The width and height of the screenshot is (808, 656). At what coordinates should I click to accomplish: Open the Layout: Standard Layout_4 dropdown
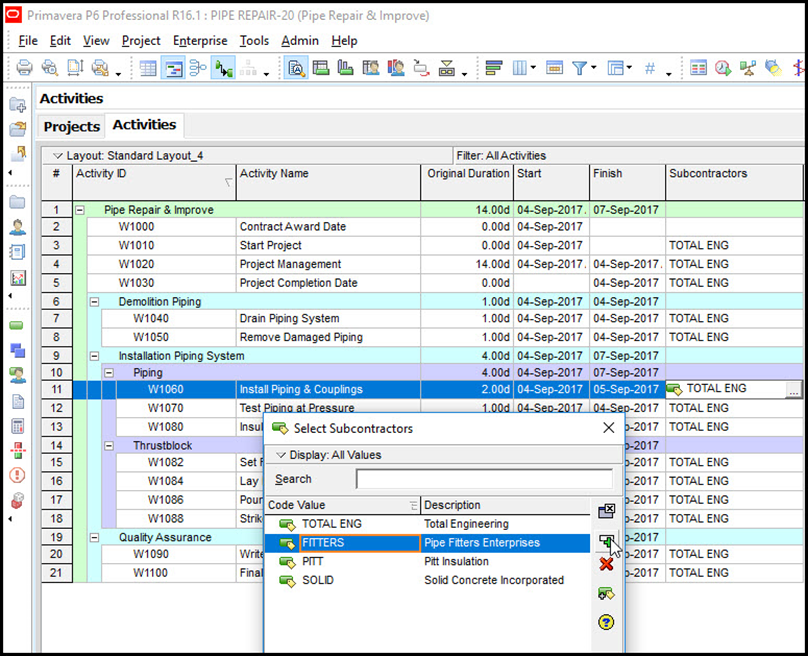pos(57,156)
